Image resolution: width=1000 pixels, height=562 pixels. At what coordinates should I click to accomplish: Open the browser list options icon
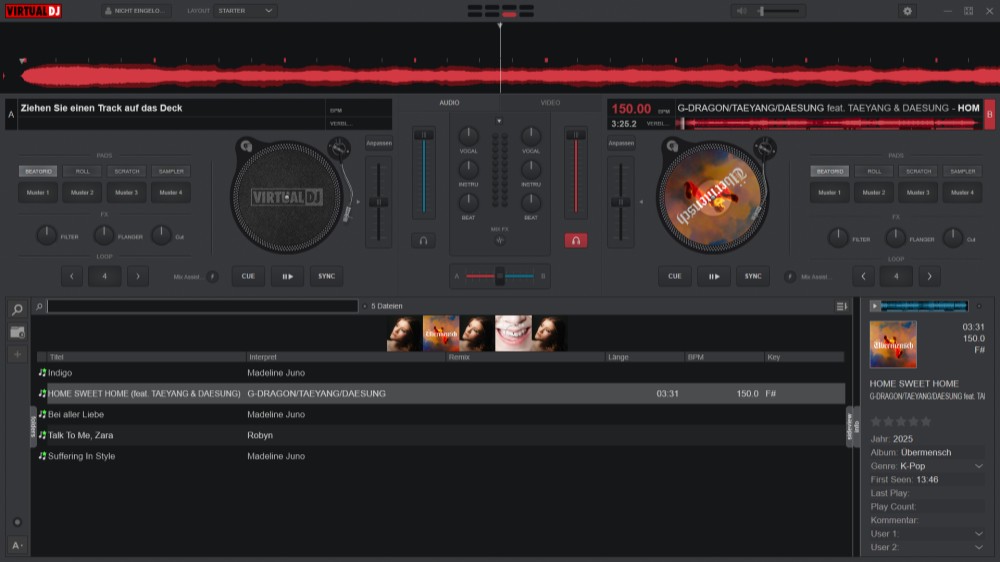pos(841,306)
